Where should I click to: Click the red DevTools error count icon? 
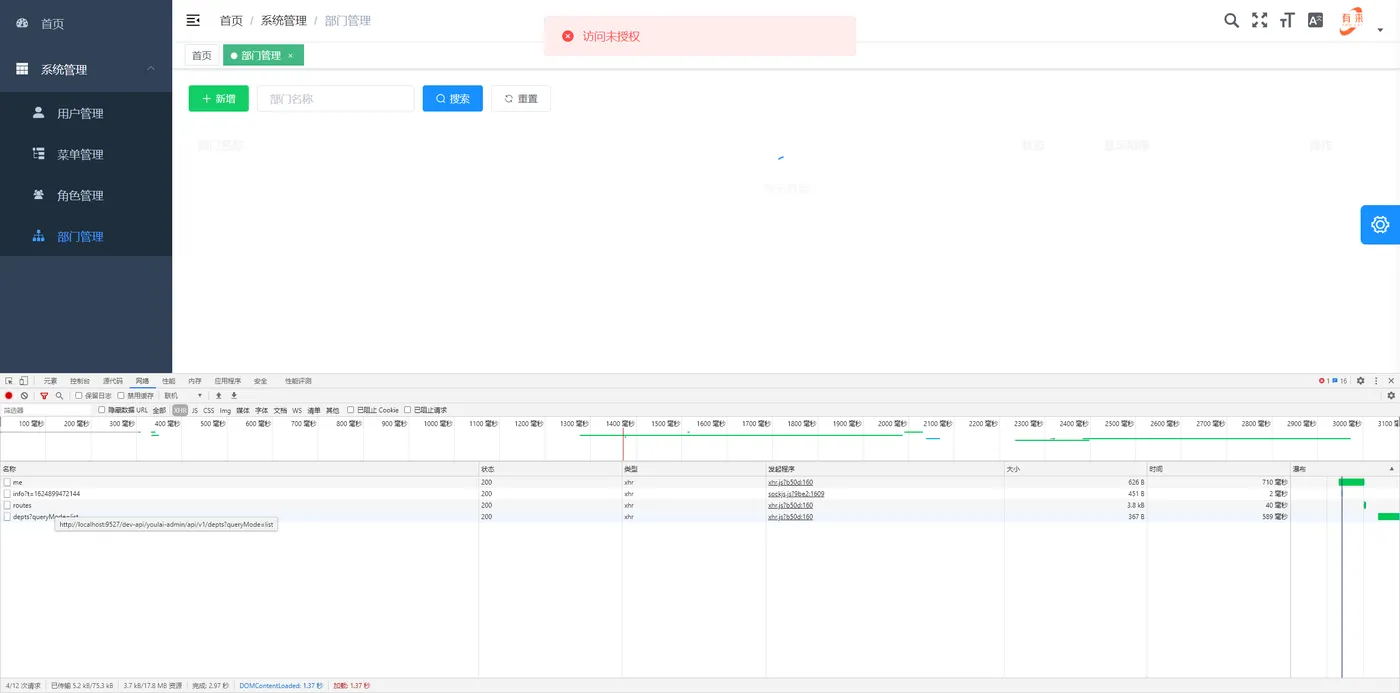1321,381
